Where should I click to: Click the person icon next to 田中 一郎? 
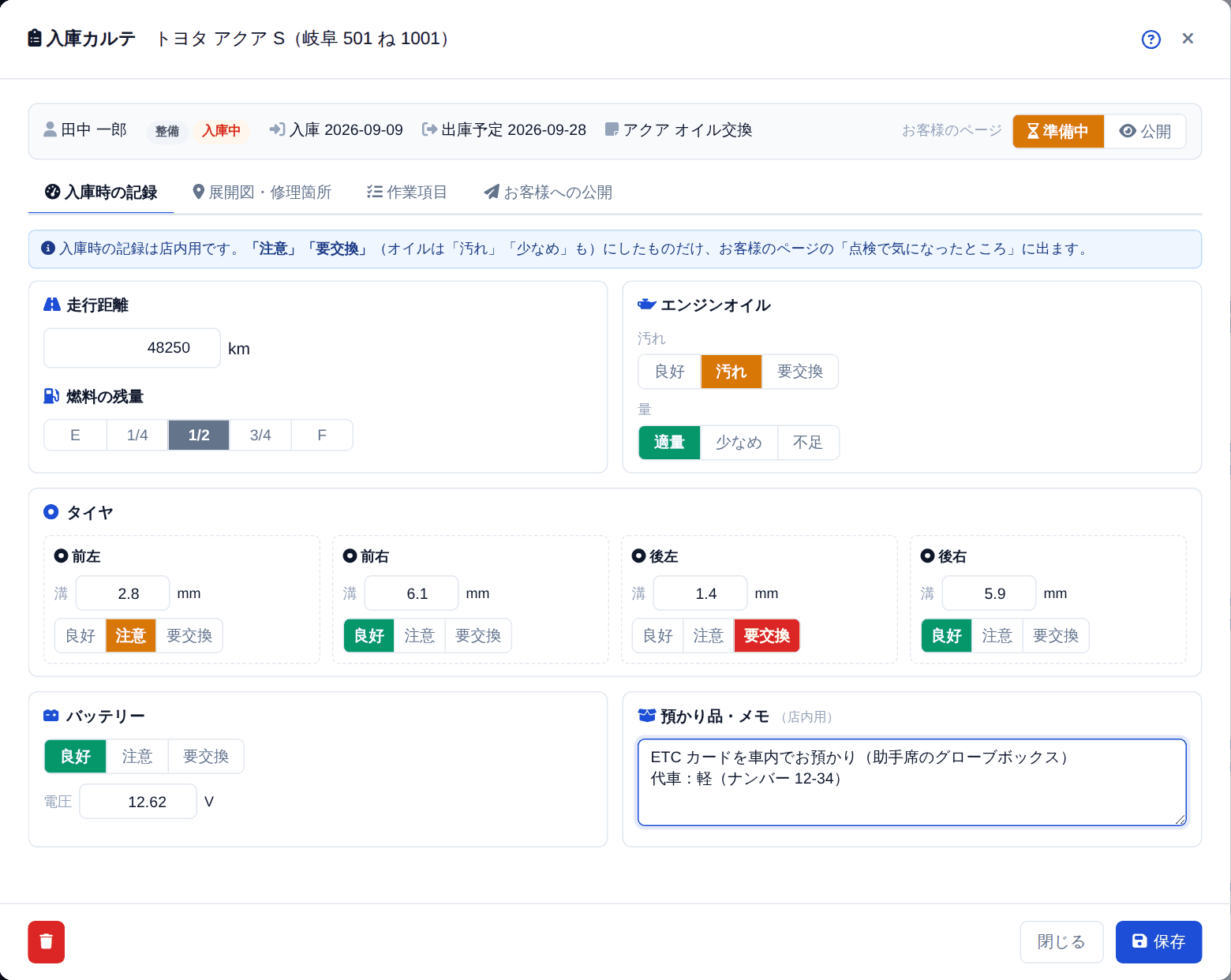pos(50,129)
